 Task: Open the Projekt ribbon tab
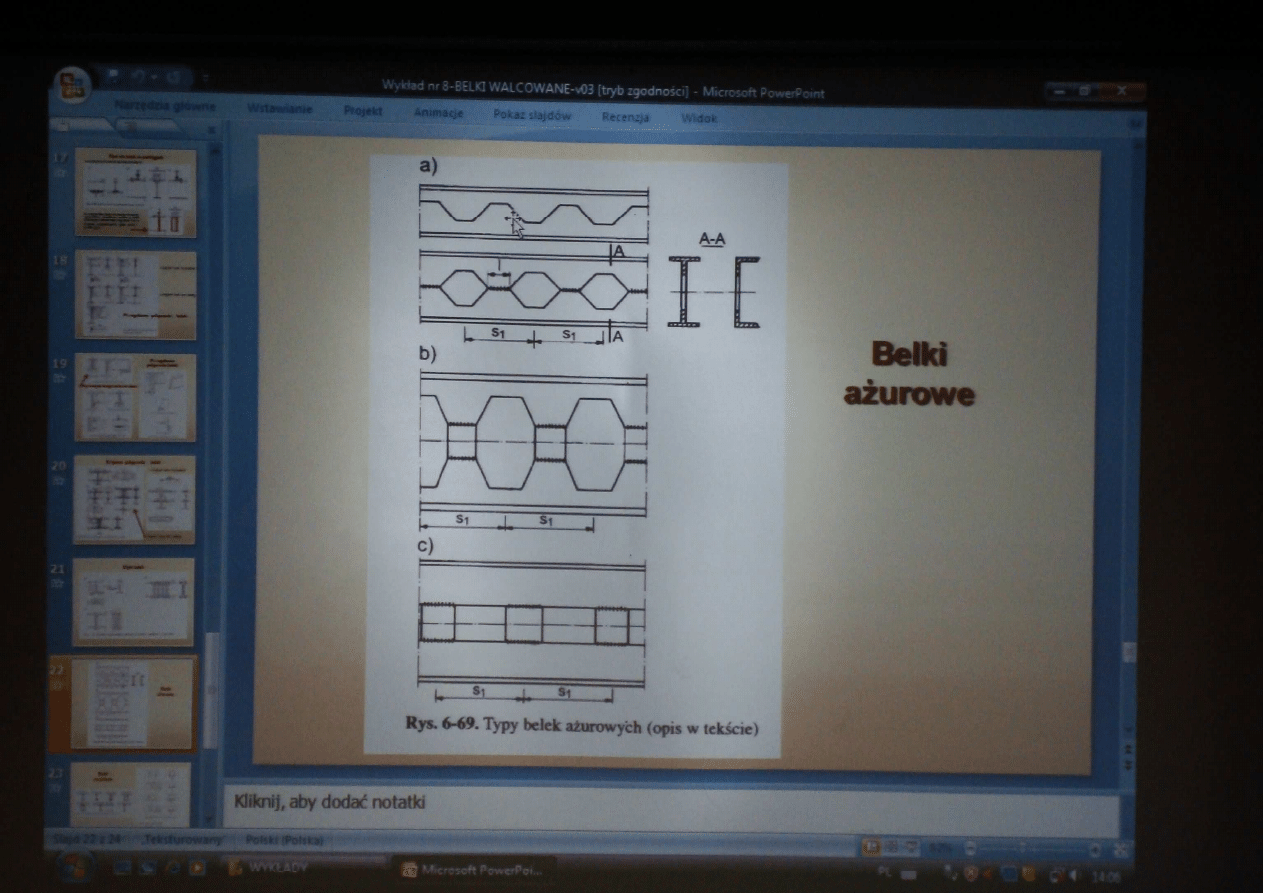[363, 111]
